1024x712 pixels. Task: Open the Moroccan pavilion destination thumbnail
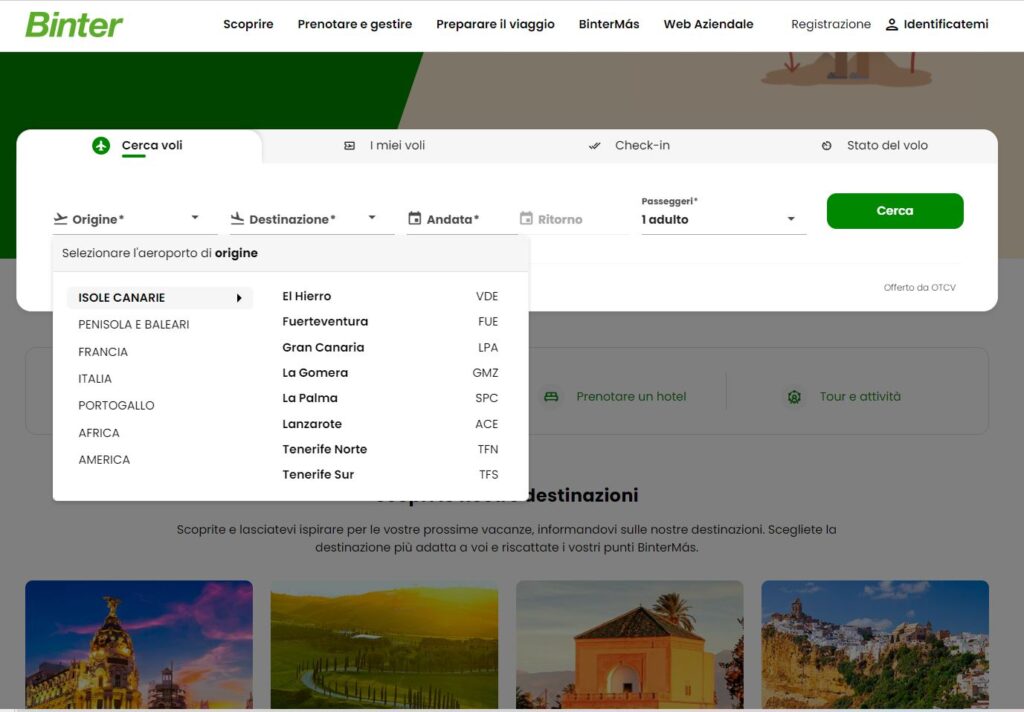coord(630,645)
